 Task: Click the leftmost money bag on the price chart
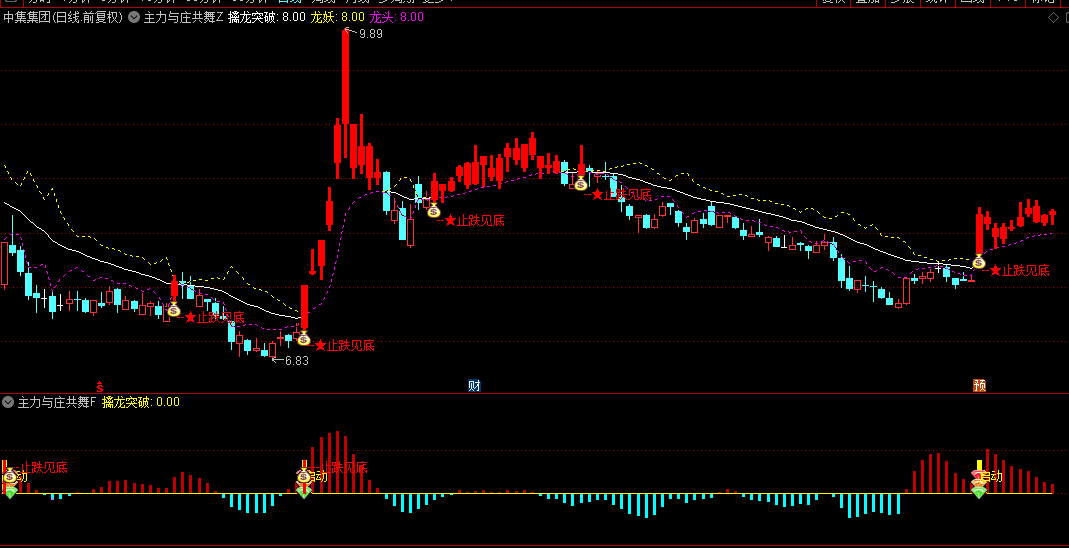tap(173, 310)
